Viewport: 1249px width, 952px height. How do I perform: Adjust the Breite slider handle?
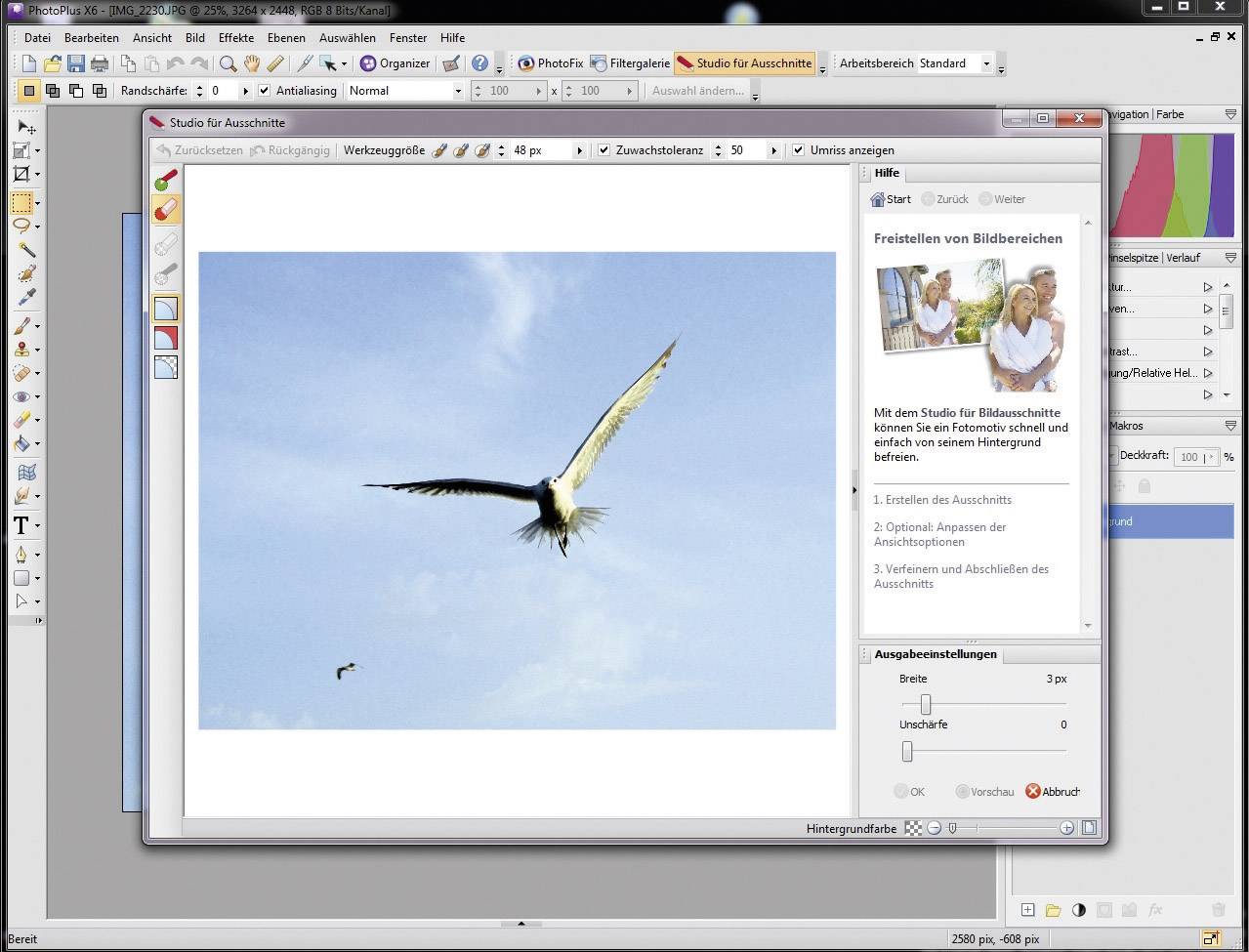[x=925, y=704]
